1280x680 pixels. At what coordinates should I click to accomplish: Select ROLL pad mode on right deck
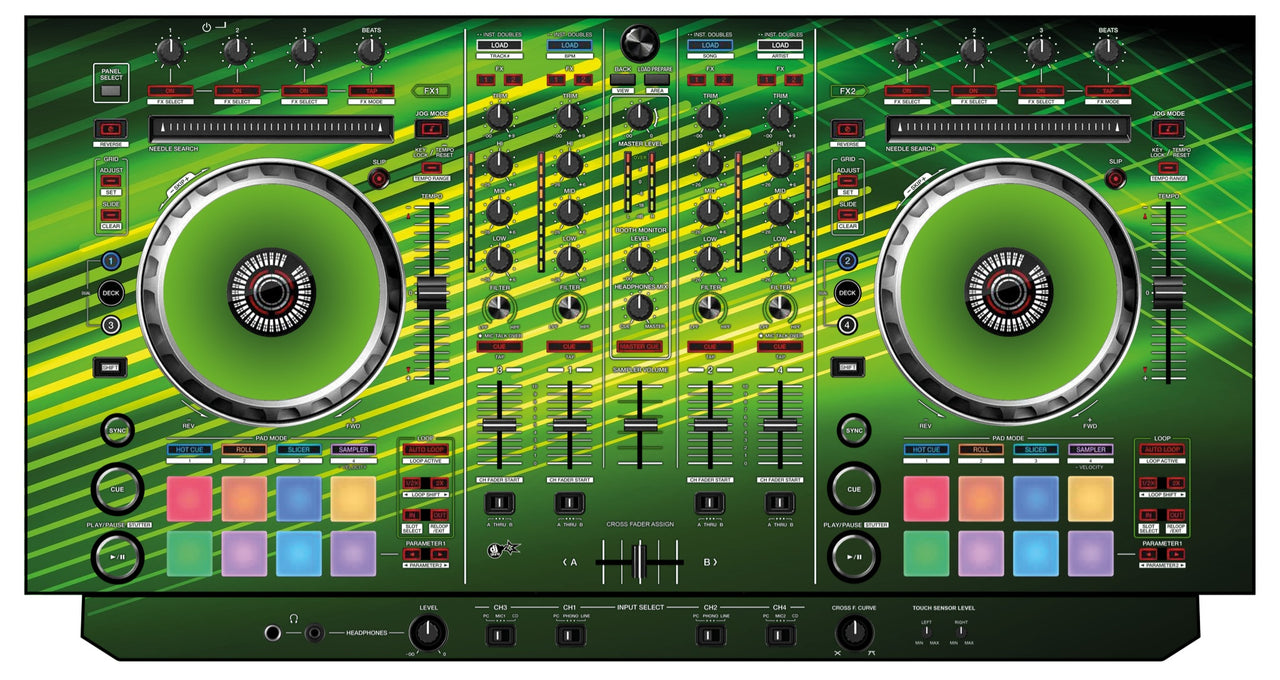click(980, 450)
